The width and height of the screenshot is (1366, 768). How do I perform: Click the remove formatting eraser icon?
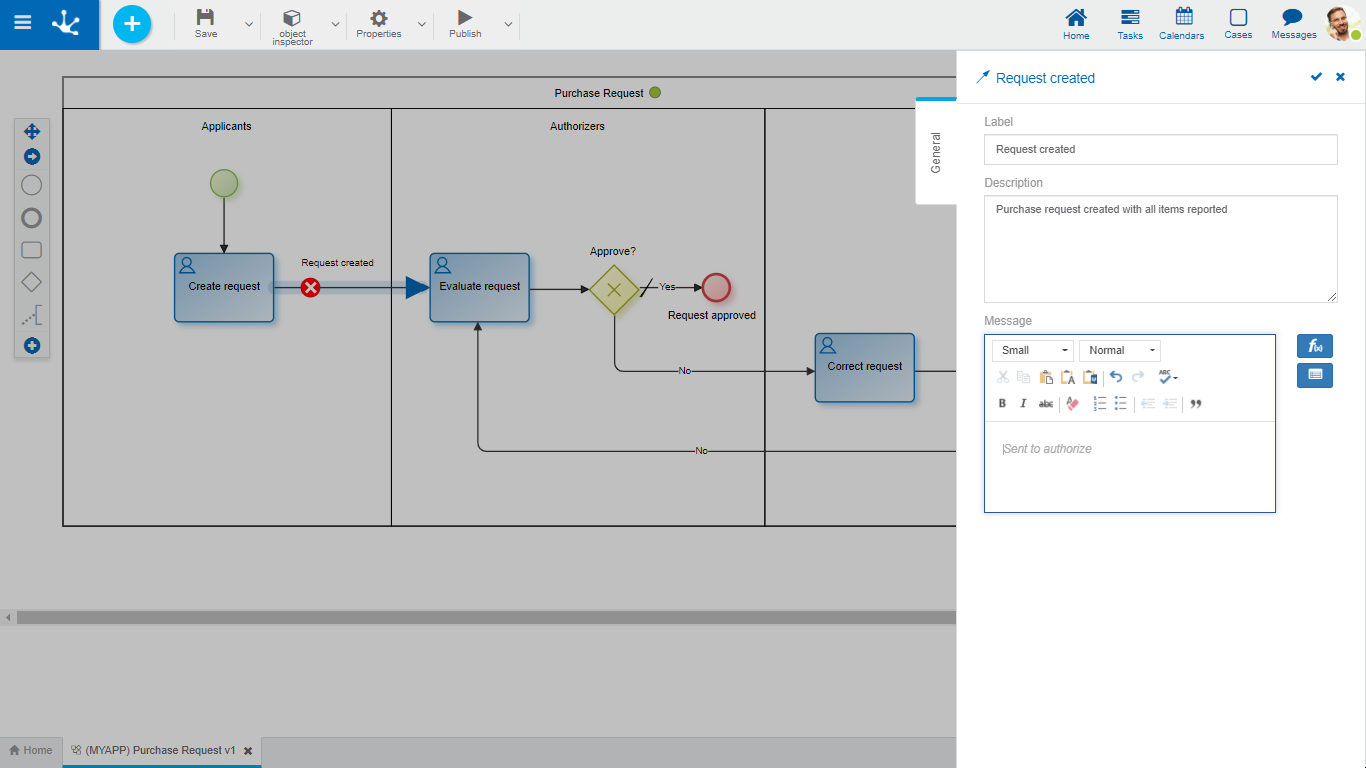pos(1072,404)
